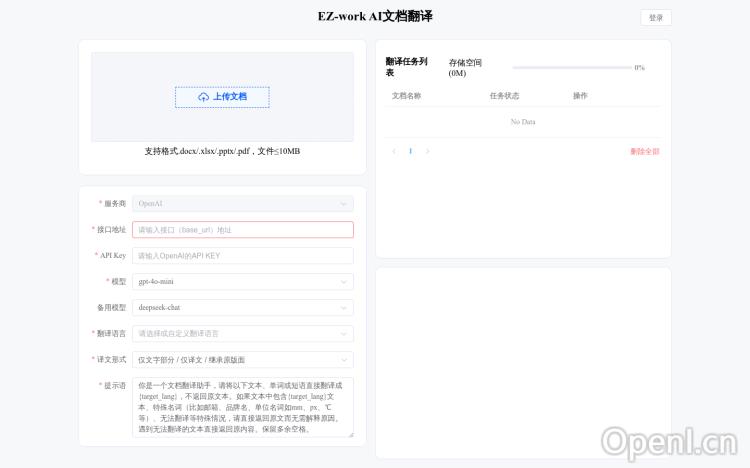The image size is (750, 468).
Task: Click the next page arrow in pagination
Action: click(428, 151)
